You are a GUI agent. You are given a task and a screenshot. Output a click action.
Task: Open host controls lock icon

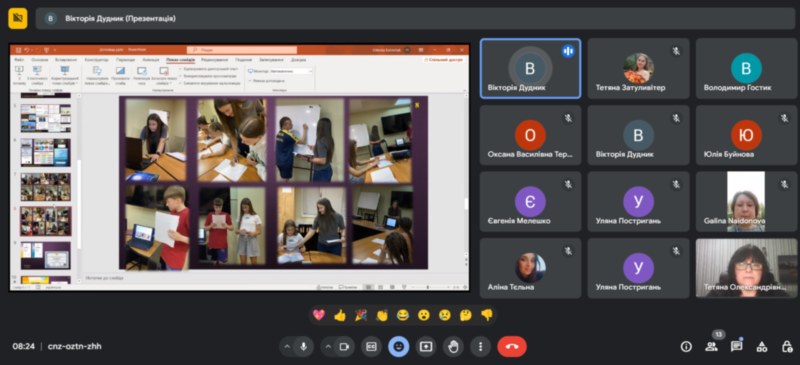787,347
